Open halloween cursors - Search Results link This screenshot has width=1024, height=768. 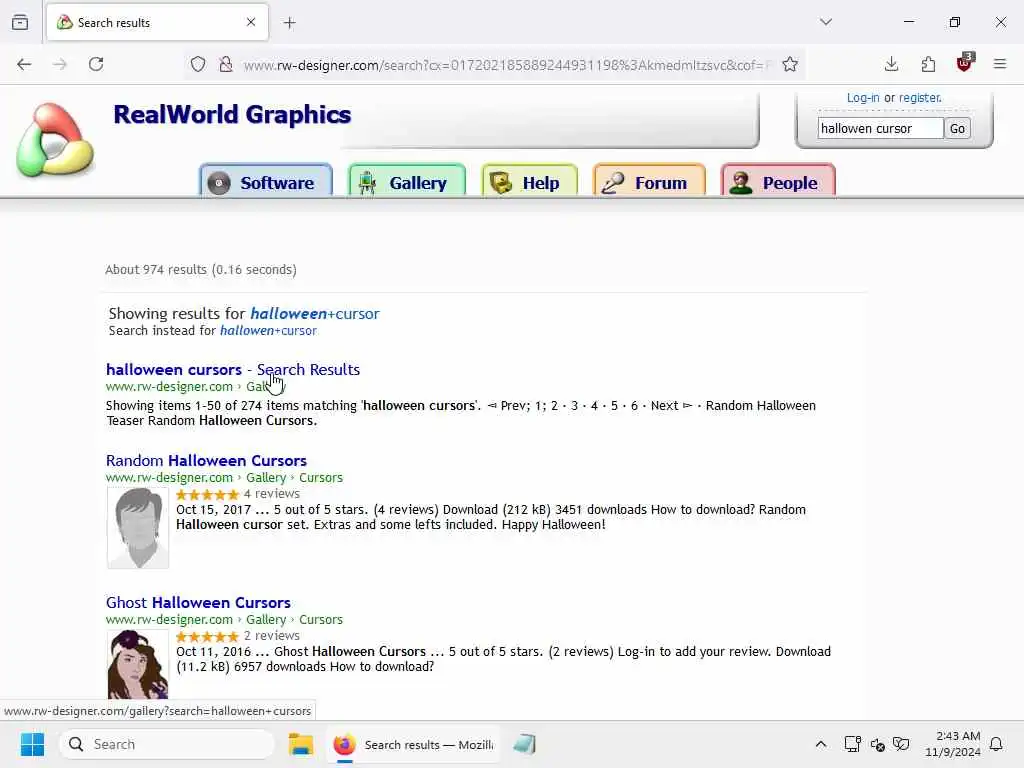click(232, 370)
